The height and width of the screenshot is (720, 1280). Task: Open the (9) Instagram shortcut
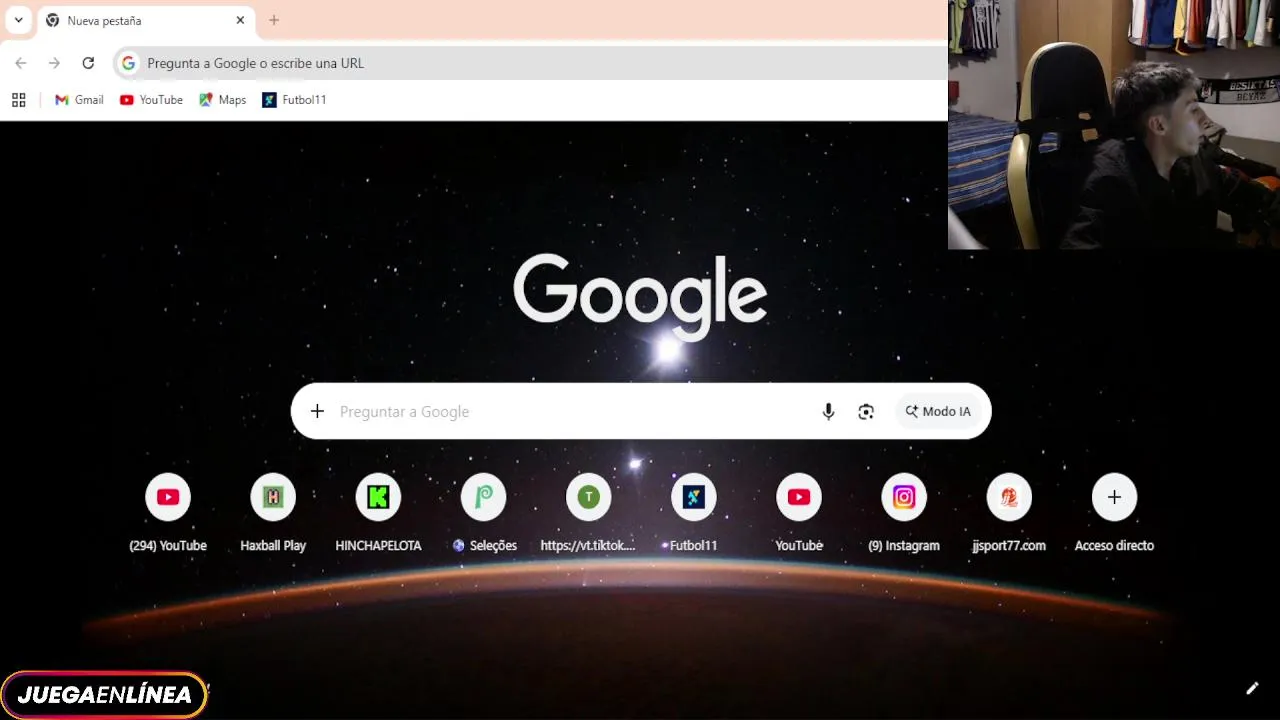(x=904, y=514)
